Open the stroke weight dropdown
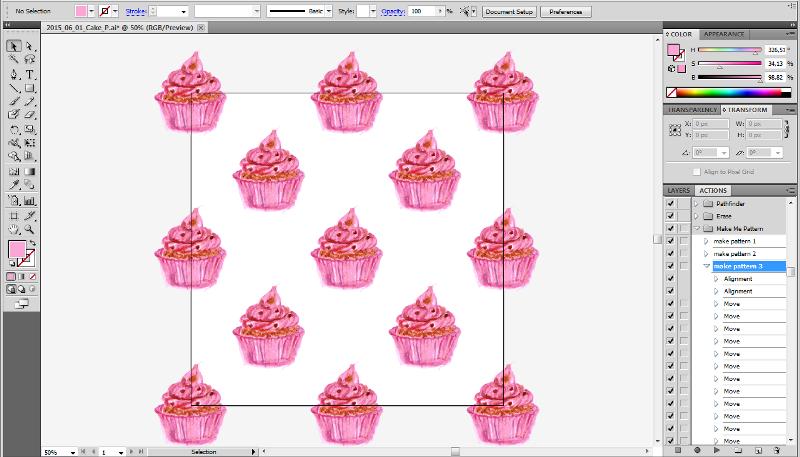 (x=184, y=11)
